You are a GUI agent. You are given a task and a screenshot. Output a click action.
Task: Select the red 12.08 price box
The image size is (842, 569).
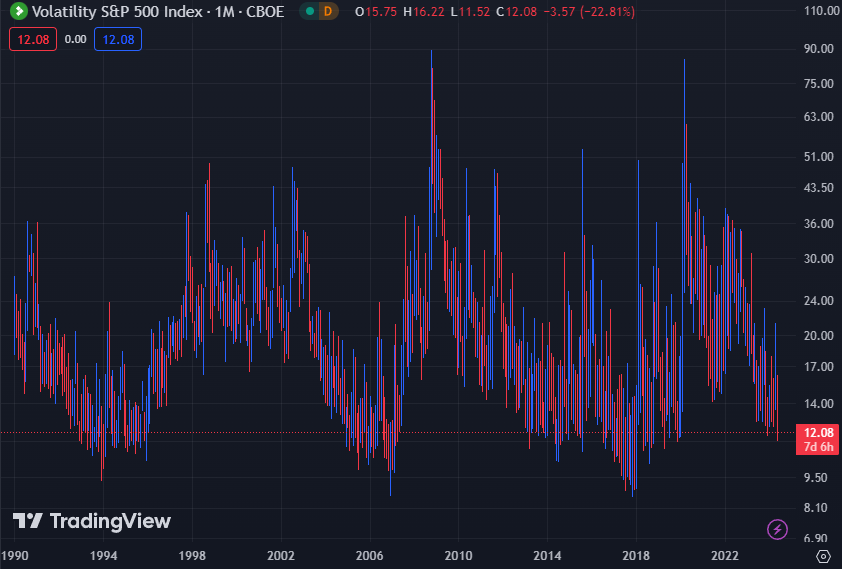[x=33, y=39]
